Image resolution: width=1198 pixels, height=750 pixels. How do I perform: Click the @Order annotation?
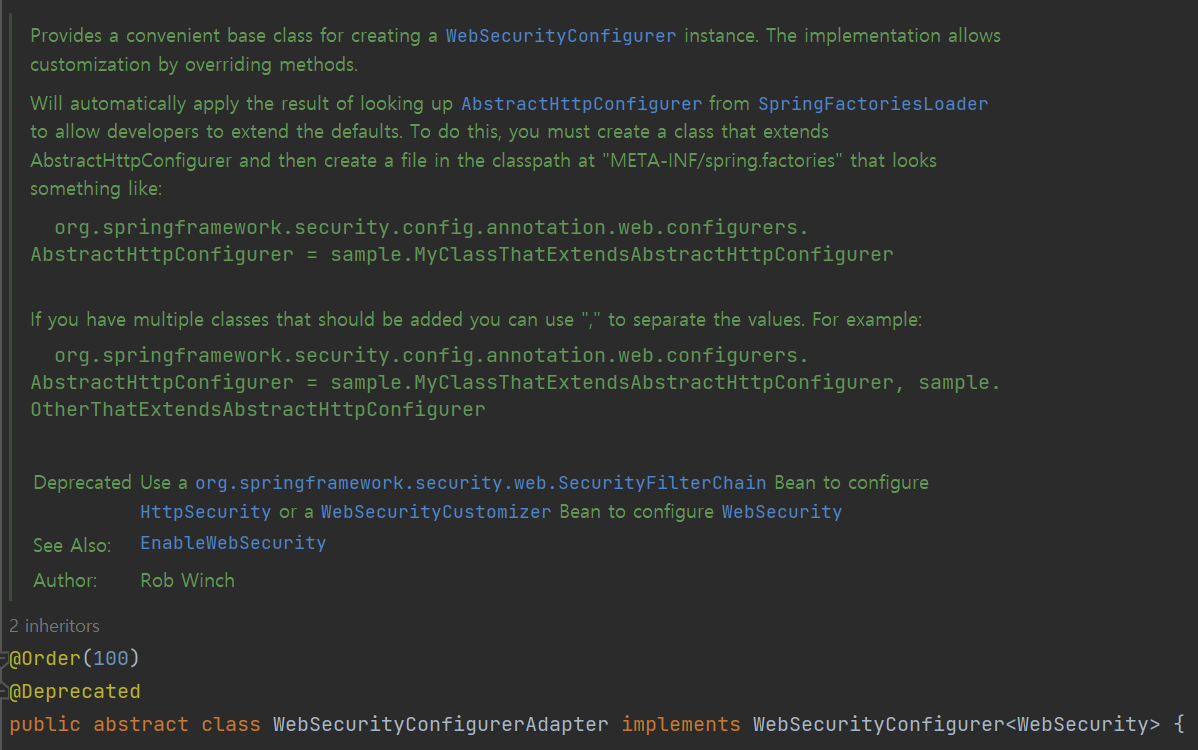pyautogui.click(x=45, y=658)
